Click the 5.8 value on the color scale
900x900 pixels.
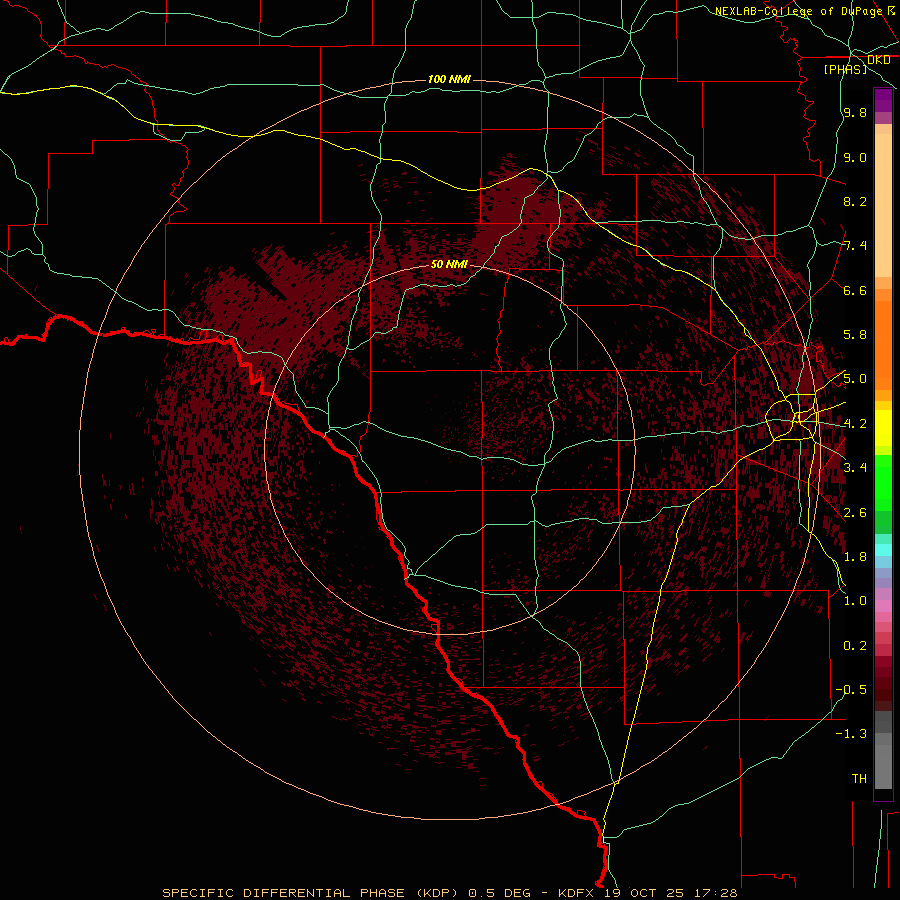[855, 335]
